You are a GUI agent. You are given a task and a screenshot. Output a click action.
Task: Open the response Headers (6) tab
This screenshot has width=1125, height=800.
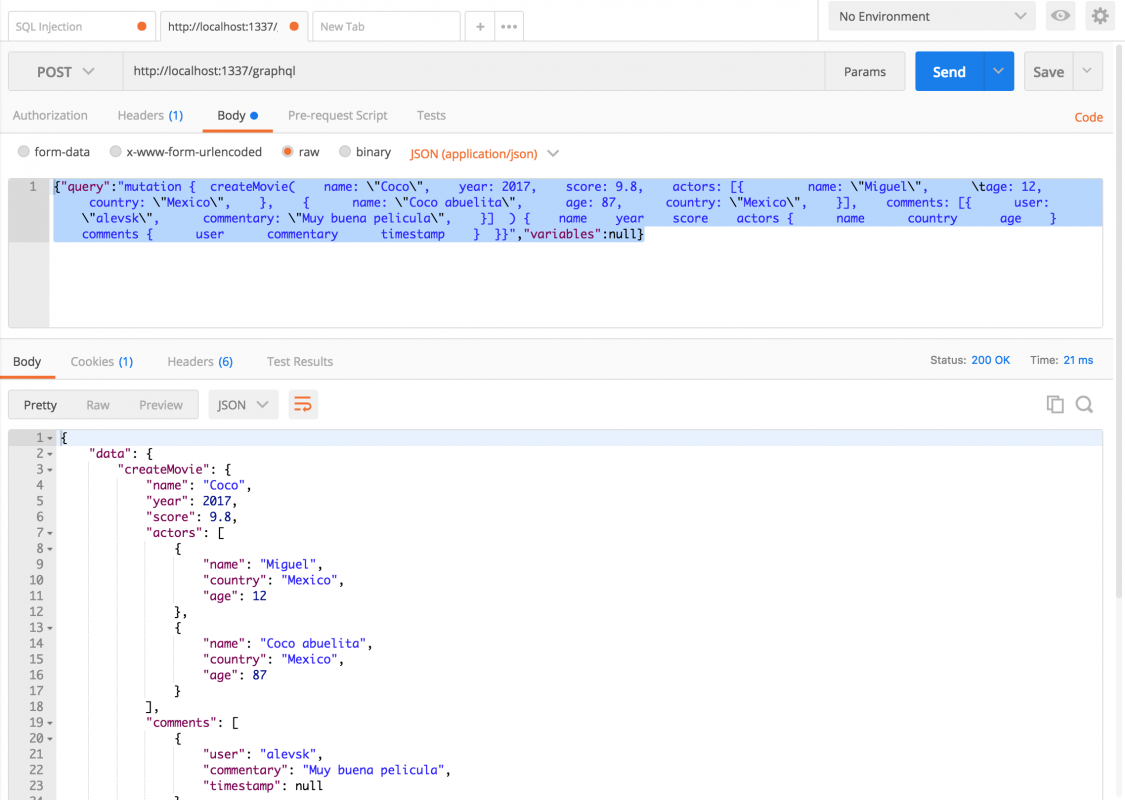click(199, 361)
